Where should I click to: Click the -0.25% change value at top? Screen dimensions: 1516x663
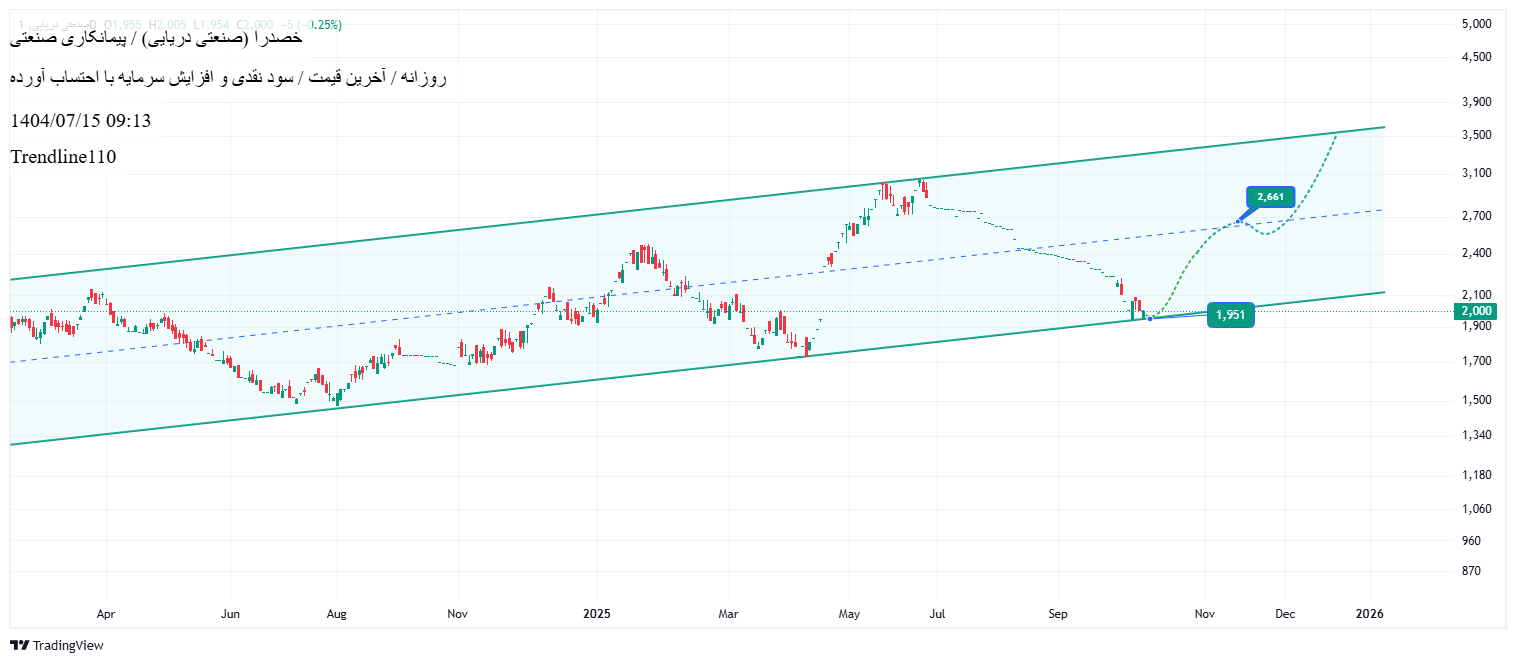click(x=324, y=24)
